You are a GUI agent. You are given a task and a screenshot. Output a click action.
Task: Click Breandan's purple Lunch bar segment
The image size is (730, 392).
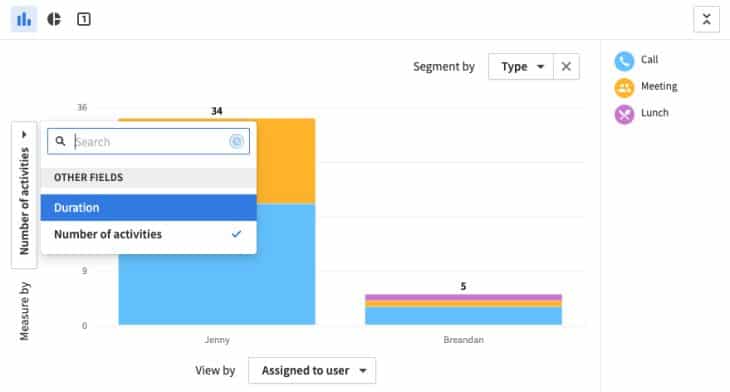(x=463, y=297)
